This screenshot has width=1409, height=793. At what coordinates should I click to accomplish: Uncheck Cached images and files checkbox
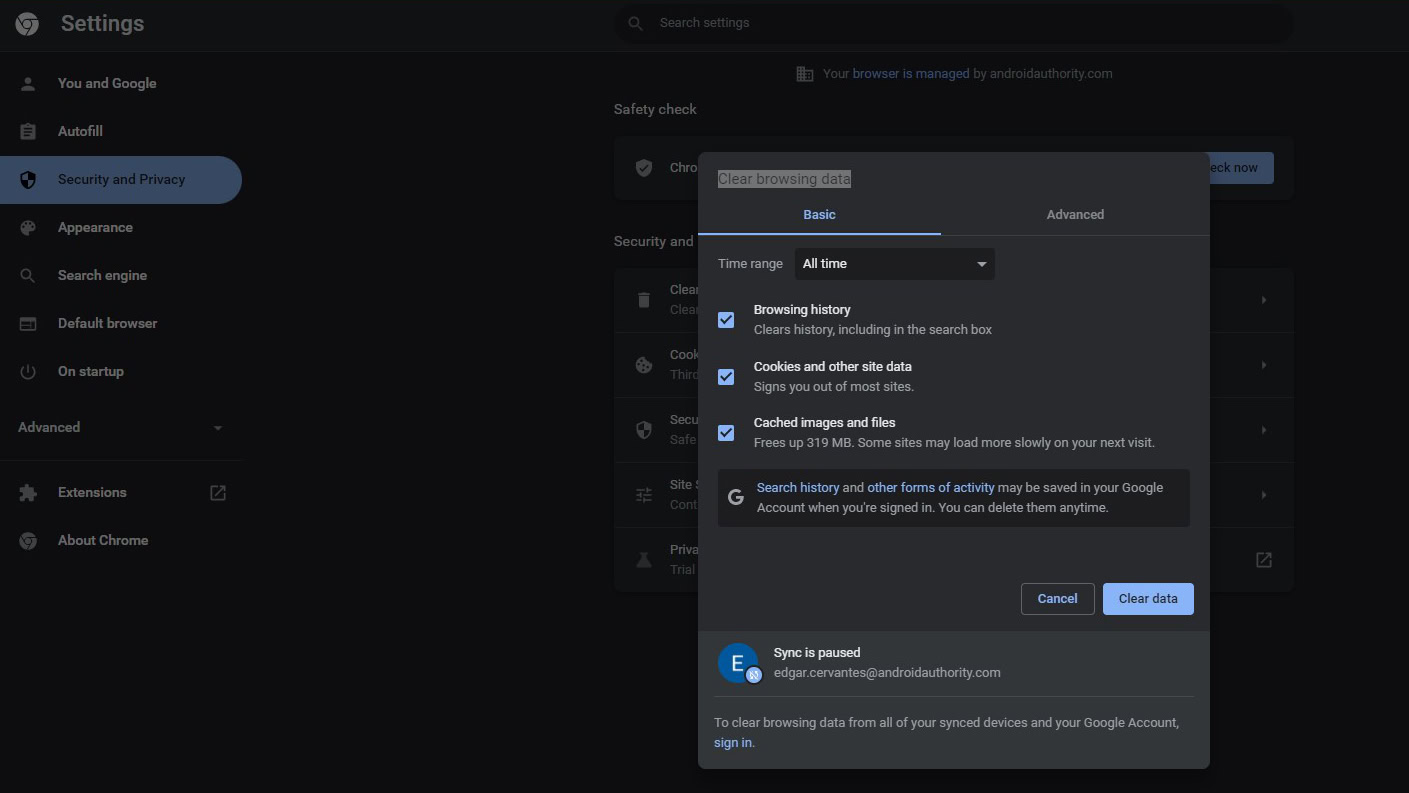pyautogui.click(x=726, y=433)
